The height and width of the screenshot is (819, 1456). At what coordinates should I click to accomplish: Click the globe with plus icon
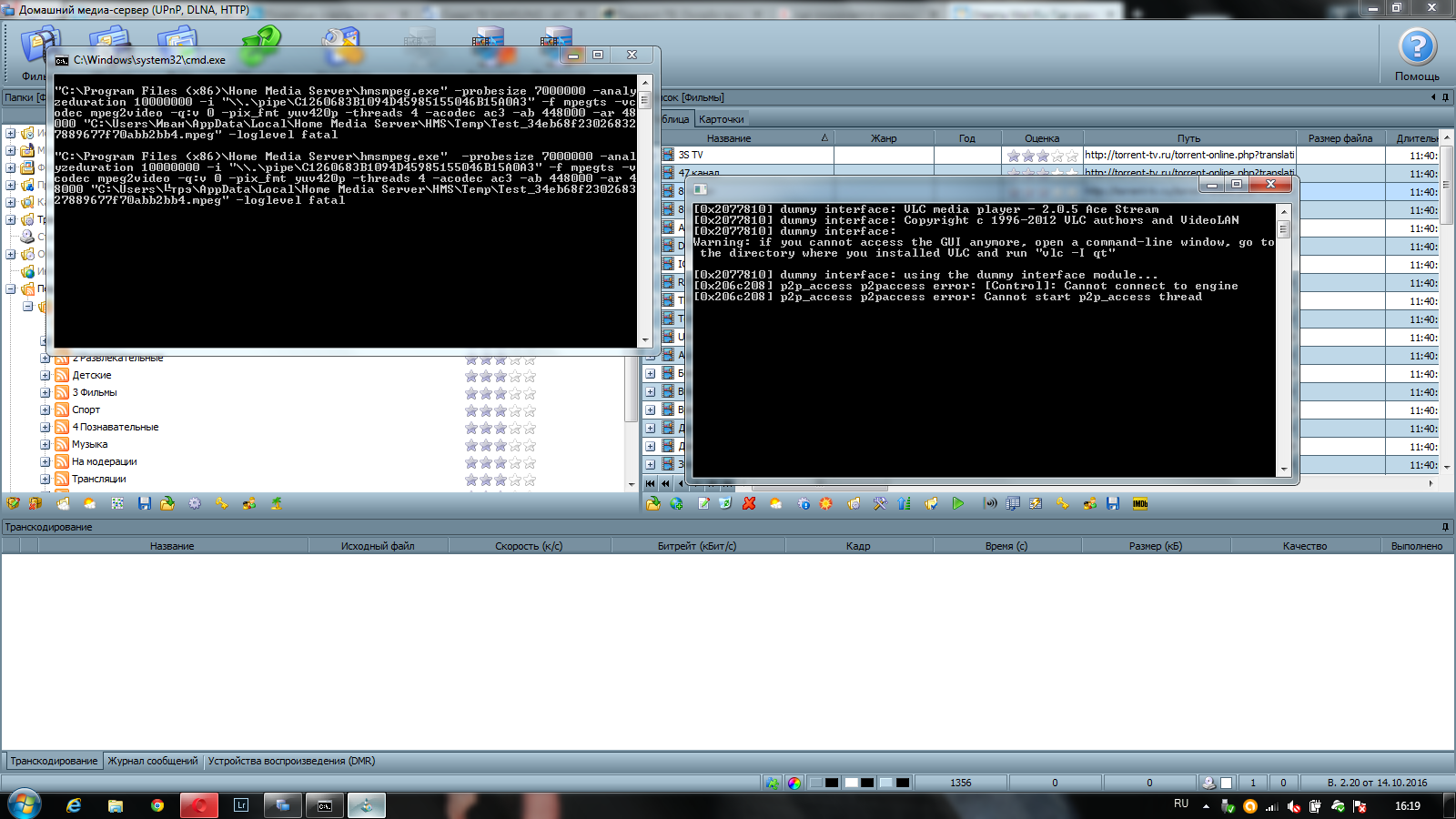(677, 503)
